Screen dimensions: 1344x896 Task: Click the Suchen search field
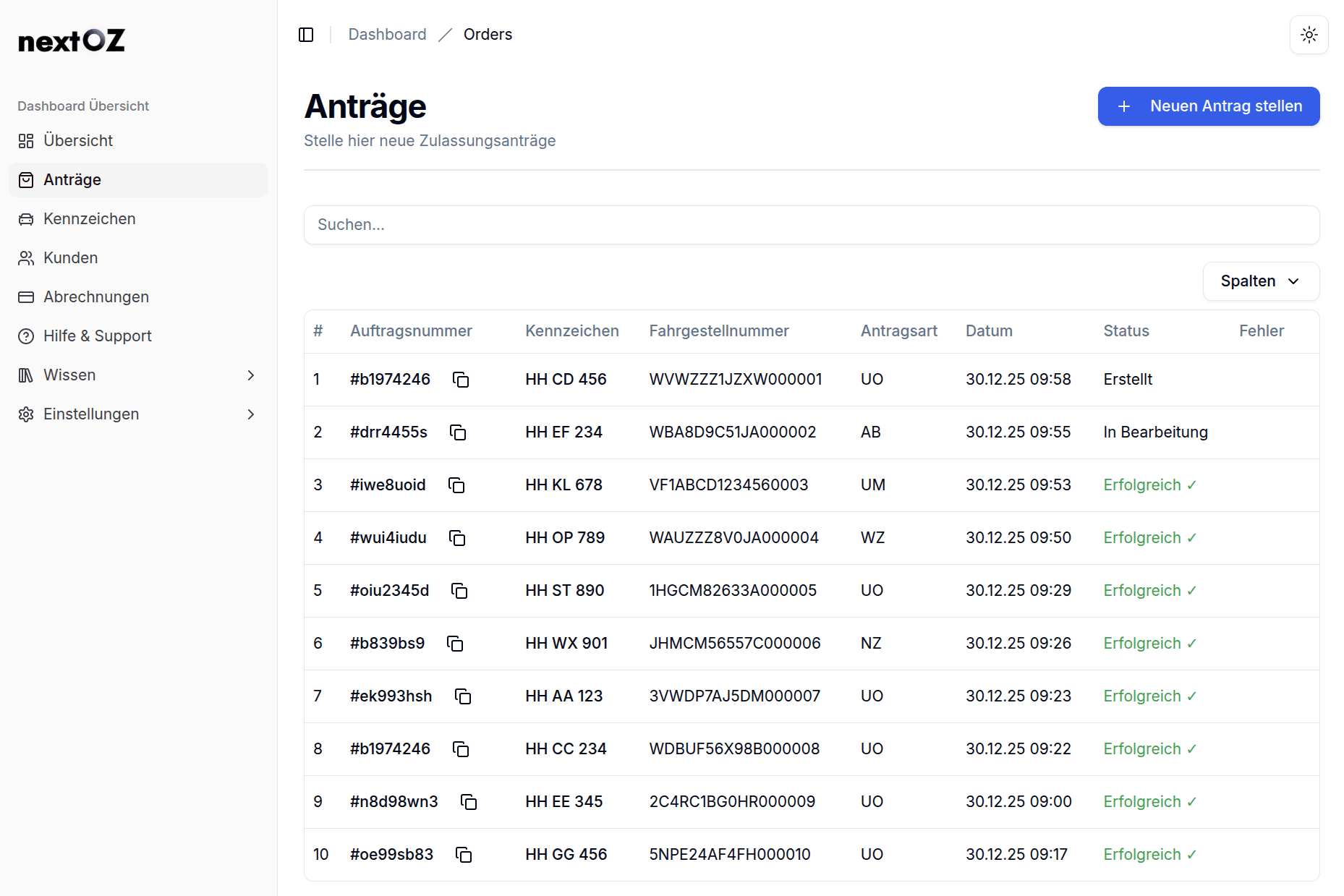[x=811, y=225]
